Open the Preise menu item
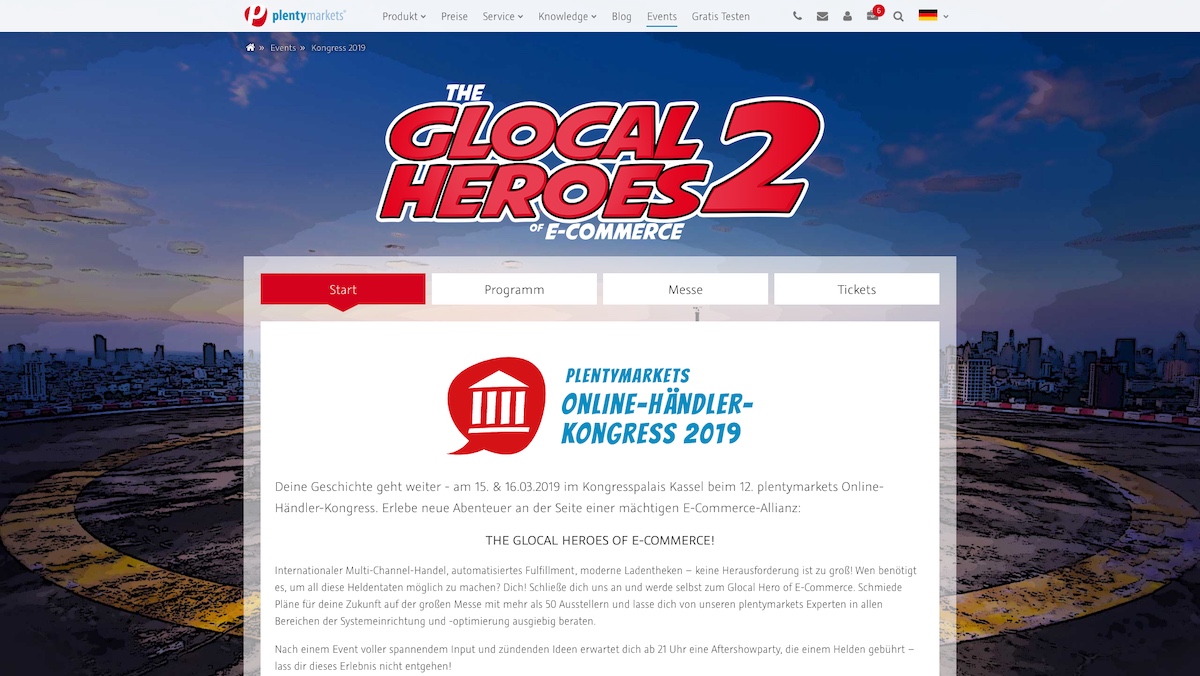The width and height of the screenshot is (1200, 676). click(x=454, y=16)
